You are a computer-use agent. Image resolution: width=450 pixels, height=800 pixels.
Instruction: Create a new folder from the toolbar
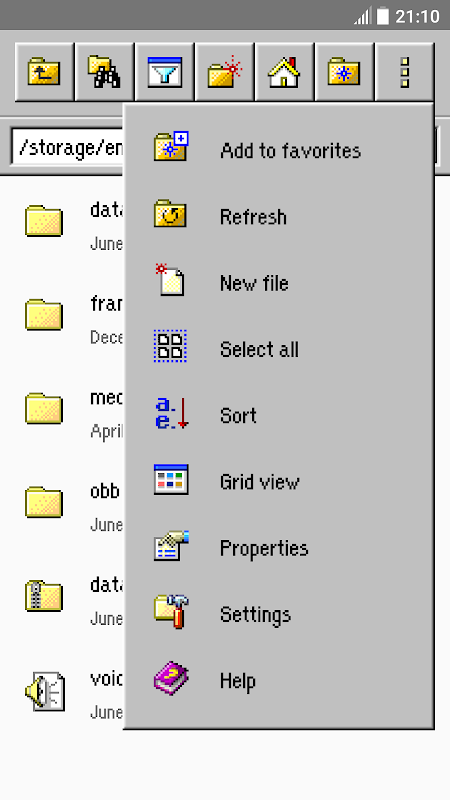coord(224,72)
